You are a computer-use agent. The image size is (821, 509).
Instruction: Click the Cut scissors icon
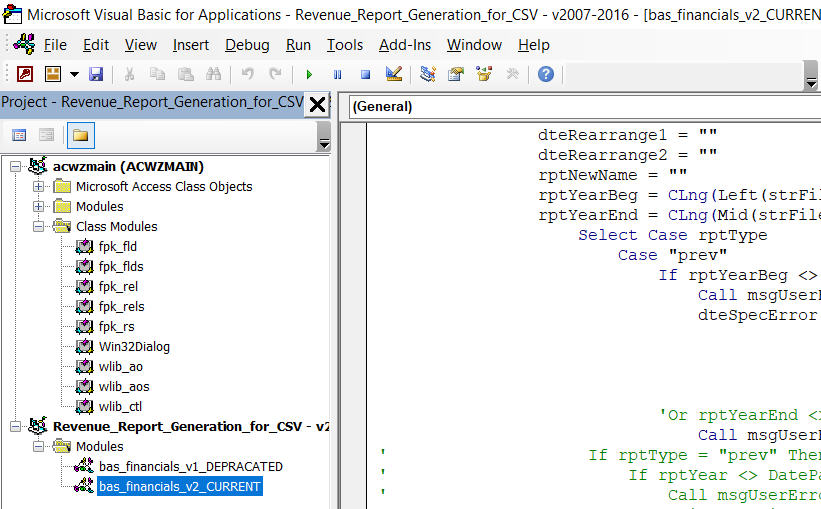click(x=129, y=74)
